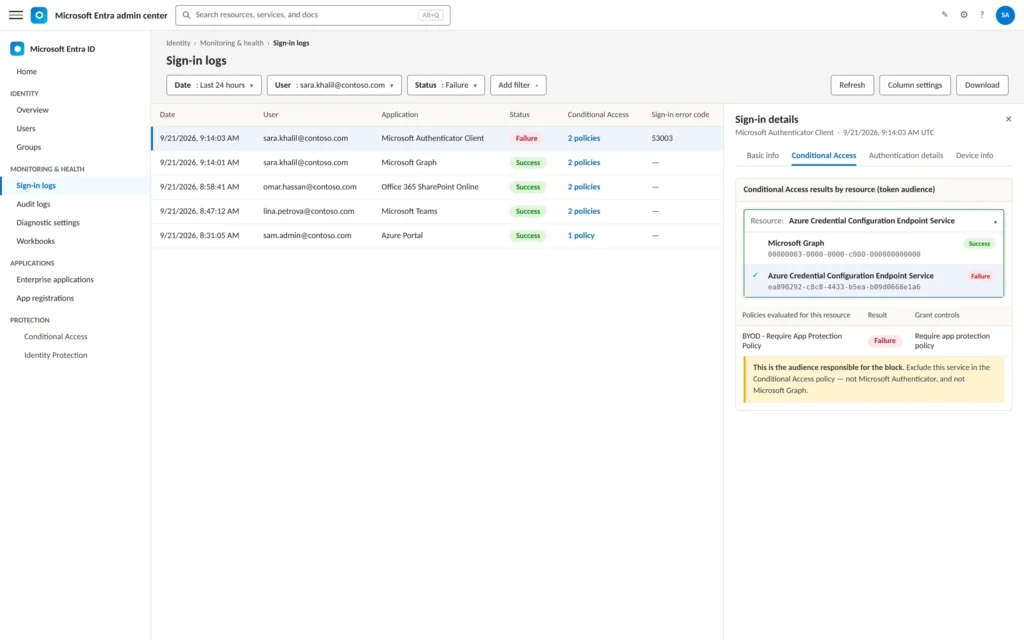The height and width of the screenshot is (640, 1024).
Task: Select Azure Credential Configuration Endpoint Service option
Action: click(x=873, y=281)
